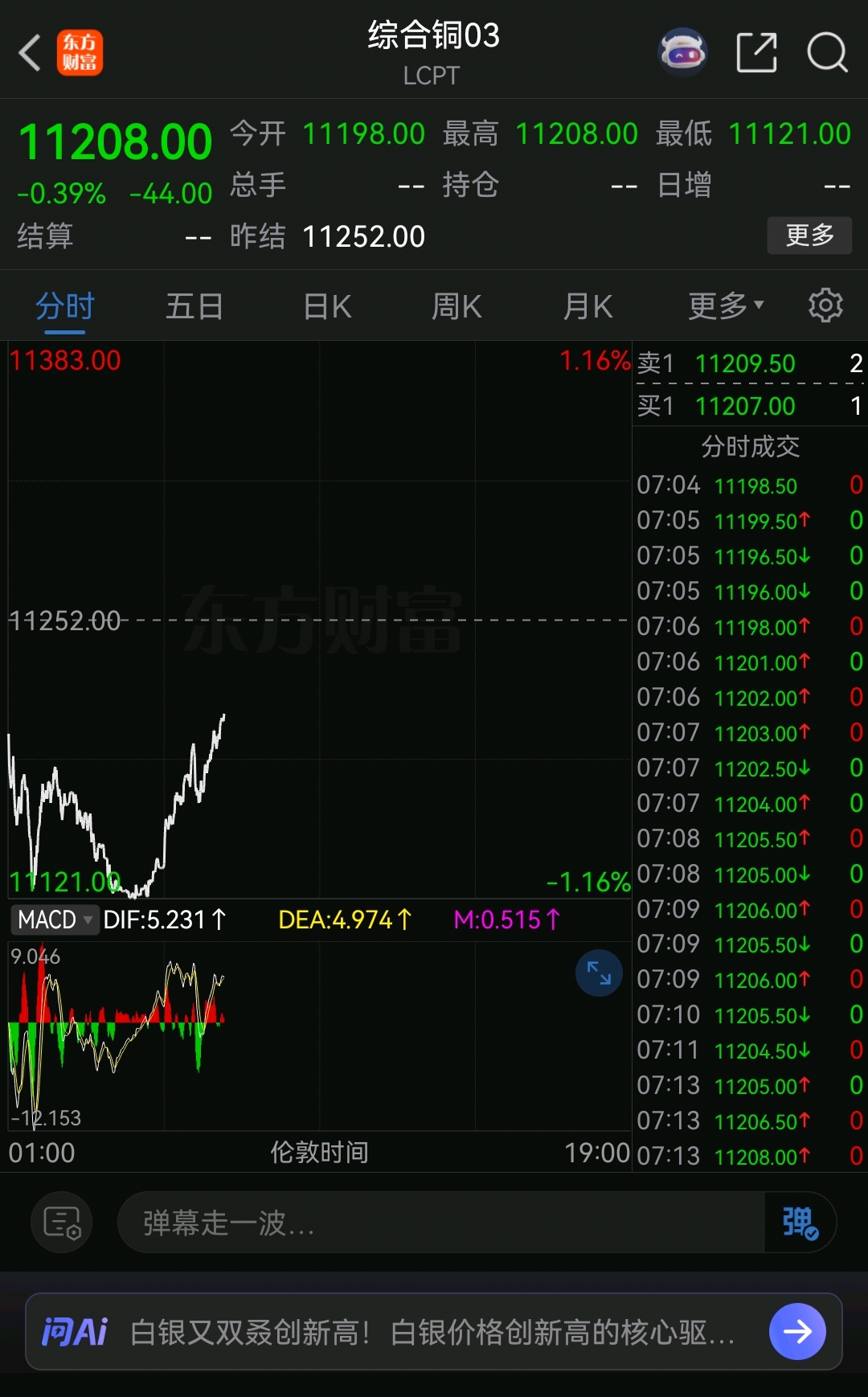Image resolution: width=868 pixels, height=1397 pixels.
Task: Toggle the danmaku bullet-comment icon
Action: (800, 1223)
